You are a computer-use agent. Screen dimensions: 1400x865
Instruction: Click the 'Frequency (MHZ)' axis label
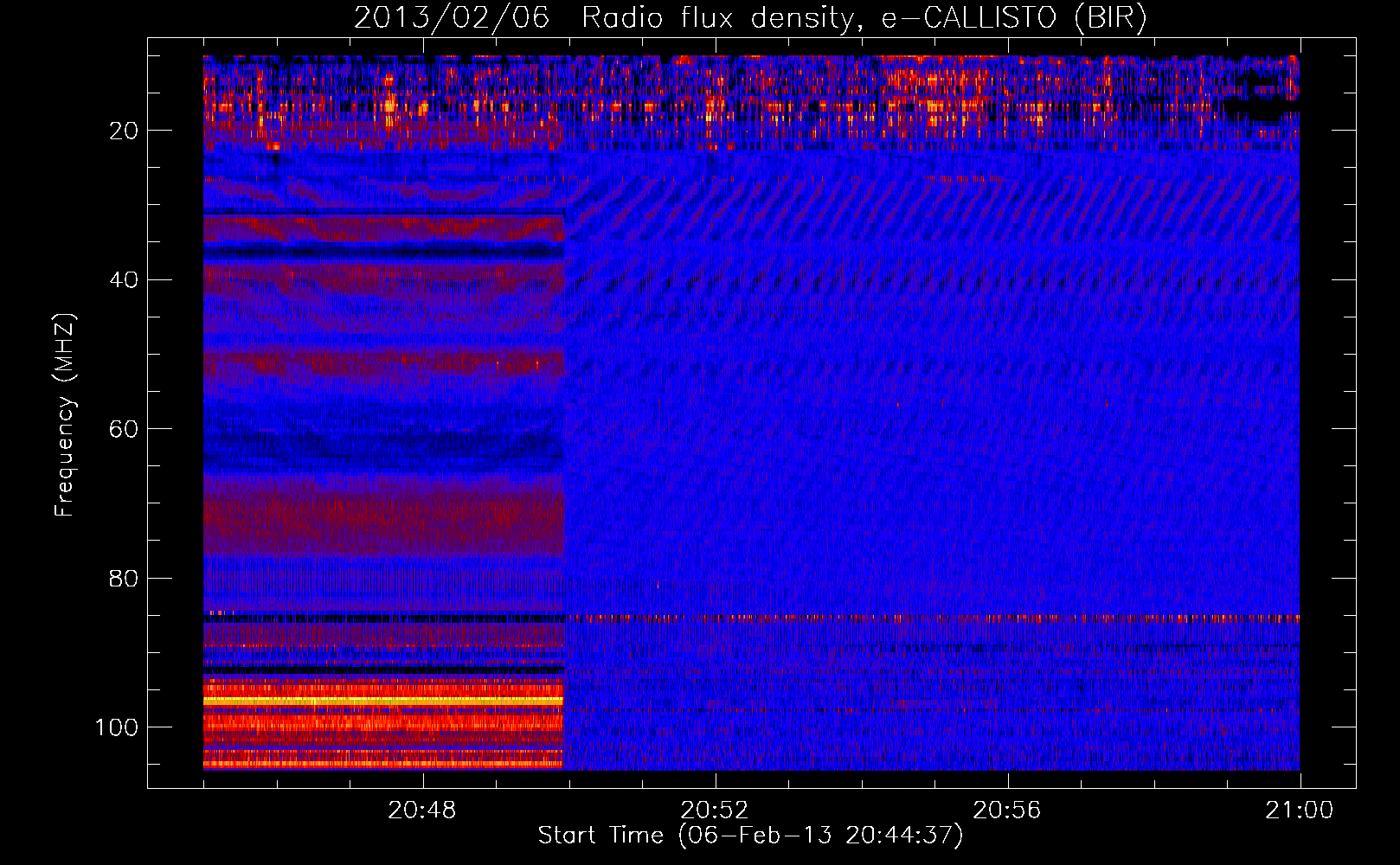click(65, 415)
